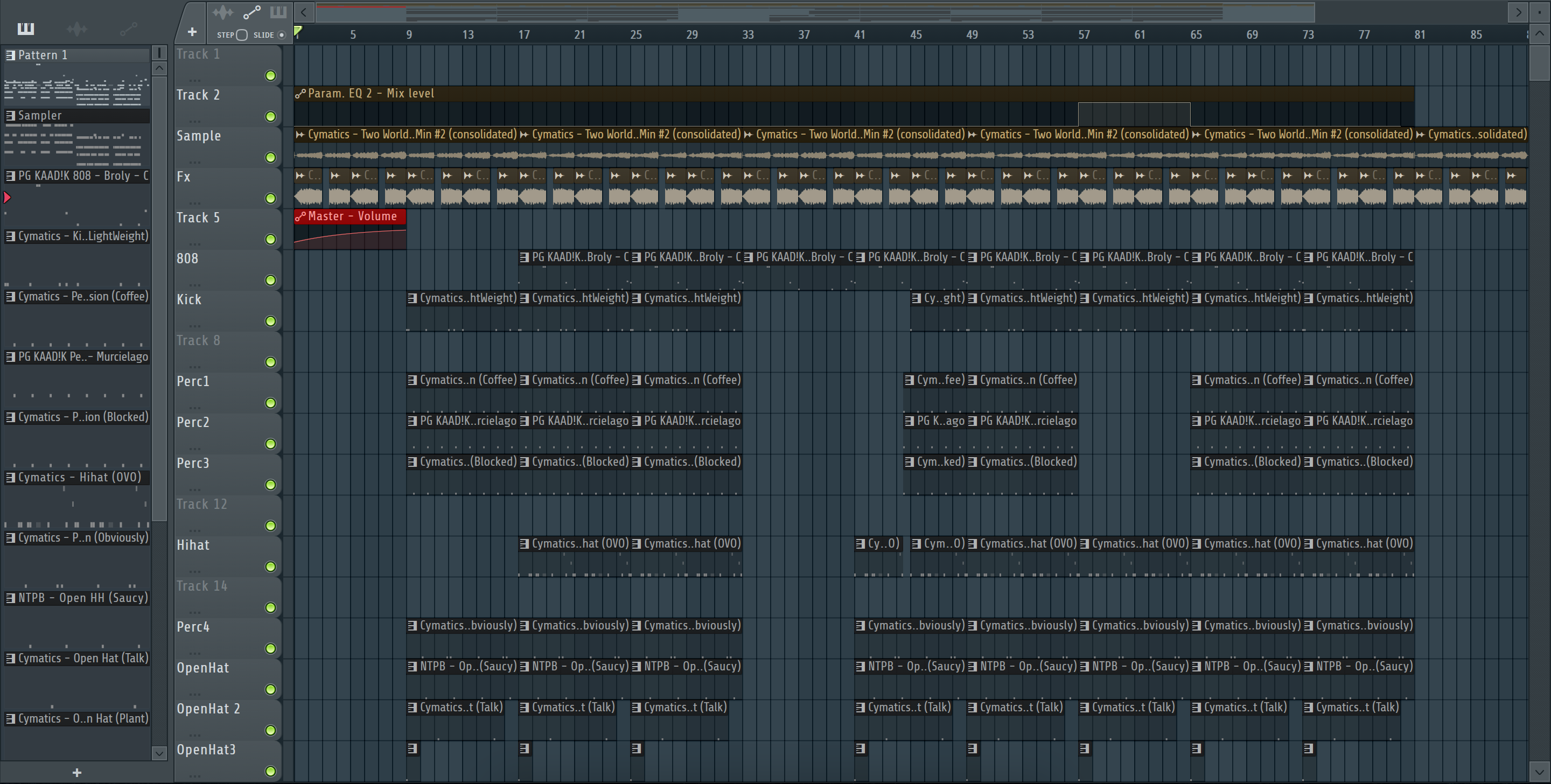Image resolution: width=1551 pixels, height=784 pixels.
Task: Click the playlist vertical scroll up arrow
Action: click(x=1540, y=34)
